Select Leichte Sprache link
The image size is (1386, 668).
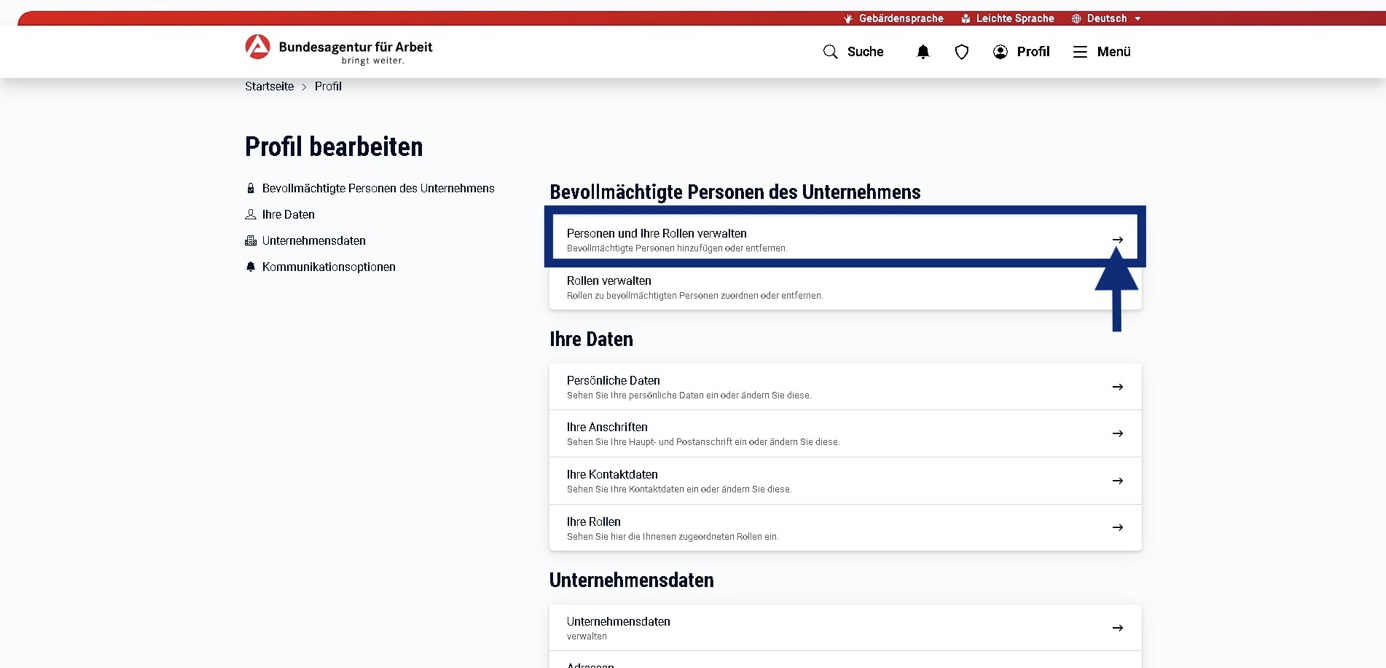tap(1007, 18)
